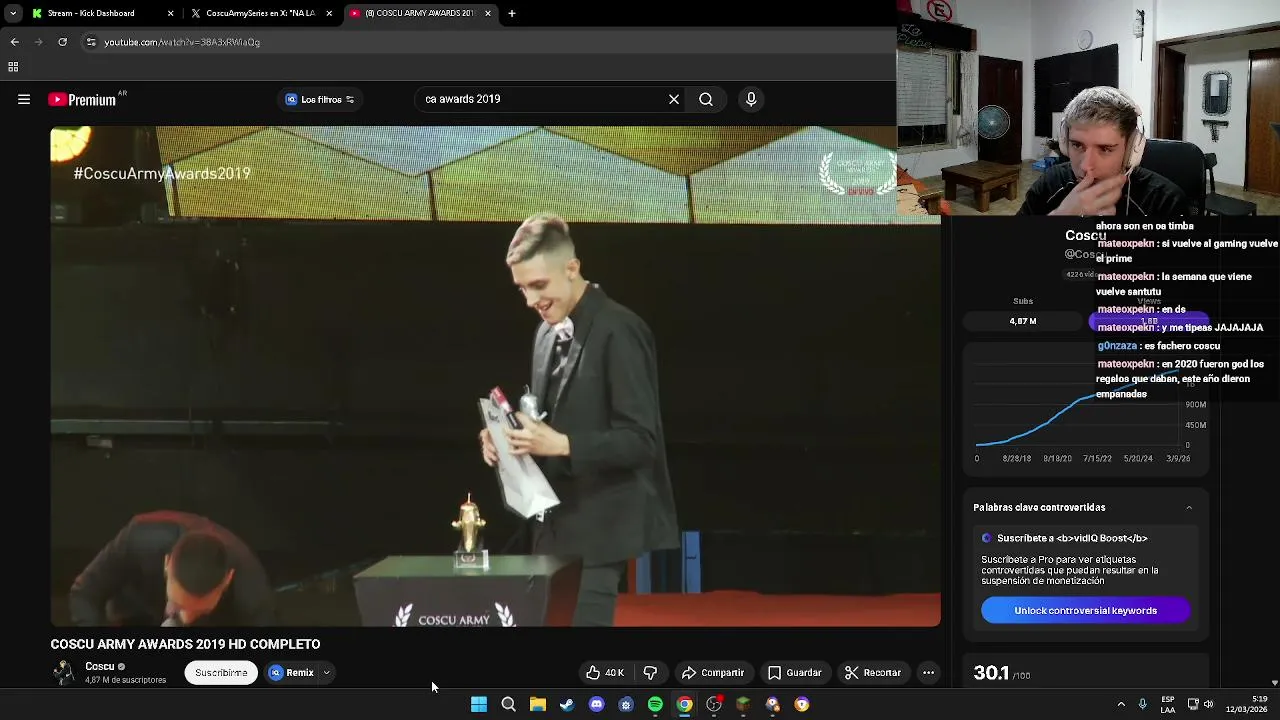Click the YouTube address bar URL
The height and width of the screenshot is (720, 1280).
182,42
